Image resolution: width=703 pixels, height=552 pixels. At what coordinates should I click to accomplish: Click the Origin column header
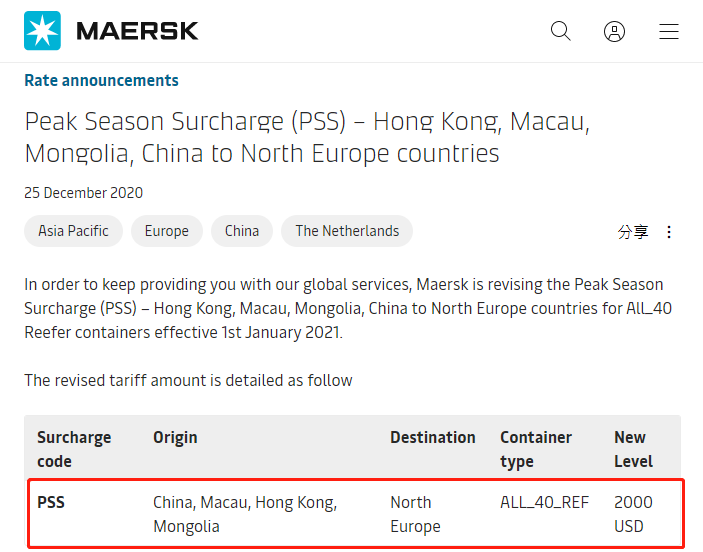point(175,438)
